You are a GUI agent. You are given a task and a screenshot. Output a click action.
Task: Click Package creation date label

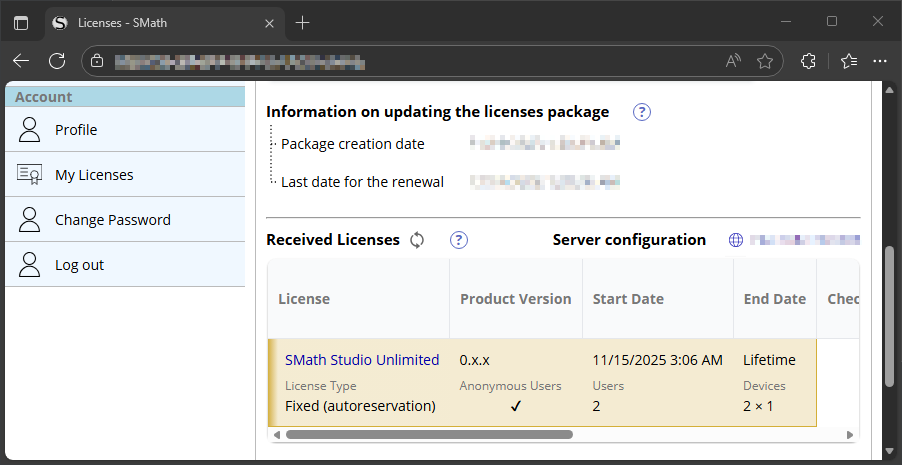tap(353, 144)
